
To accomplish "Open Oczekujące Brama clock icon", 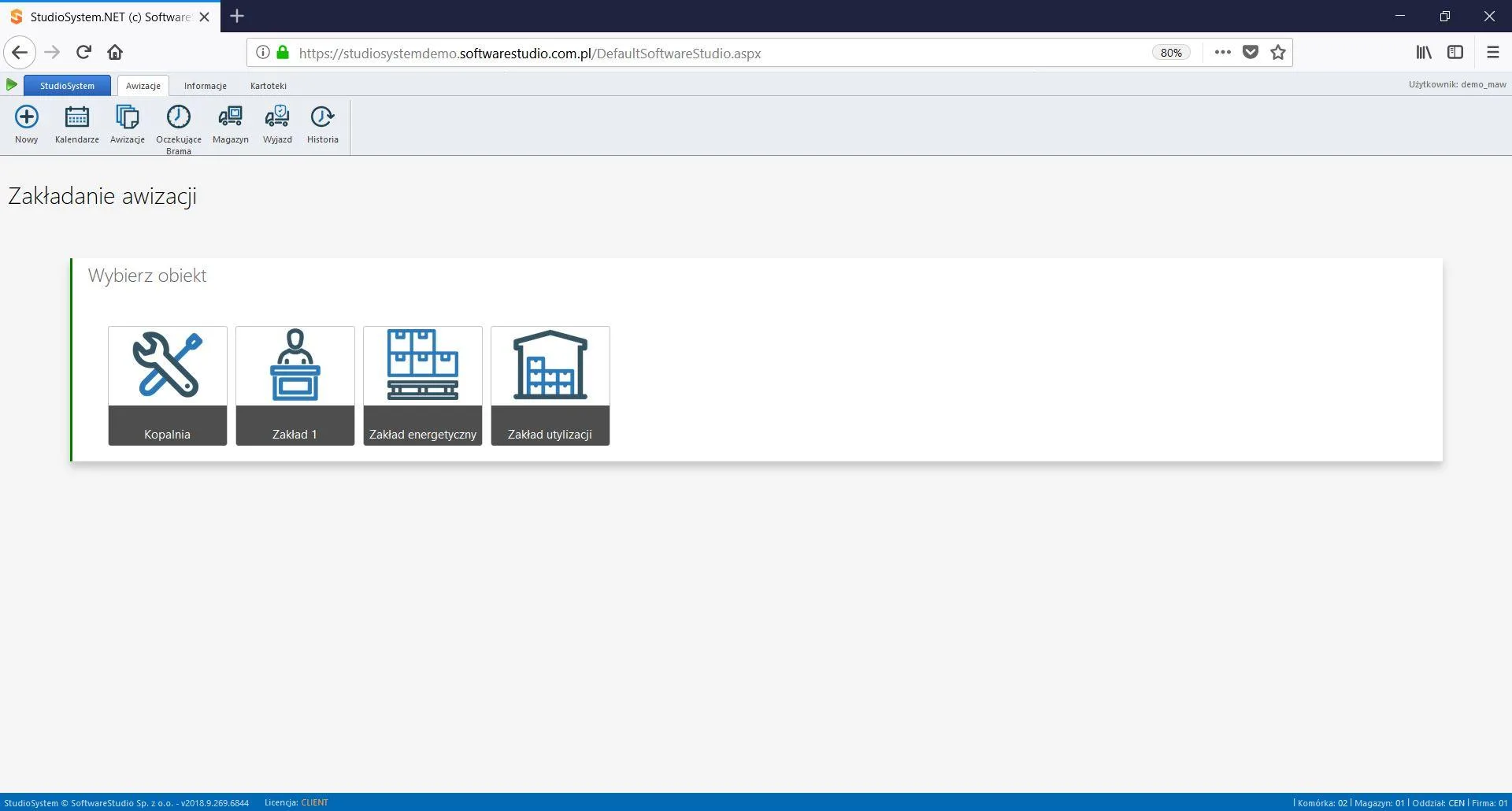I will click(x=178, y=117).
